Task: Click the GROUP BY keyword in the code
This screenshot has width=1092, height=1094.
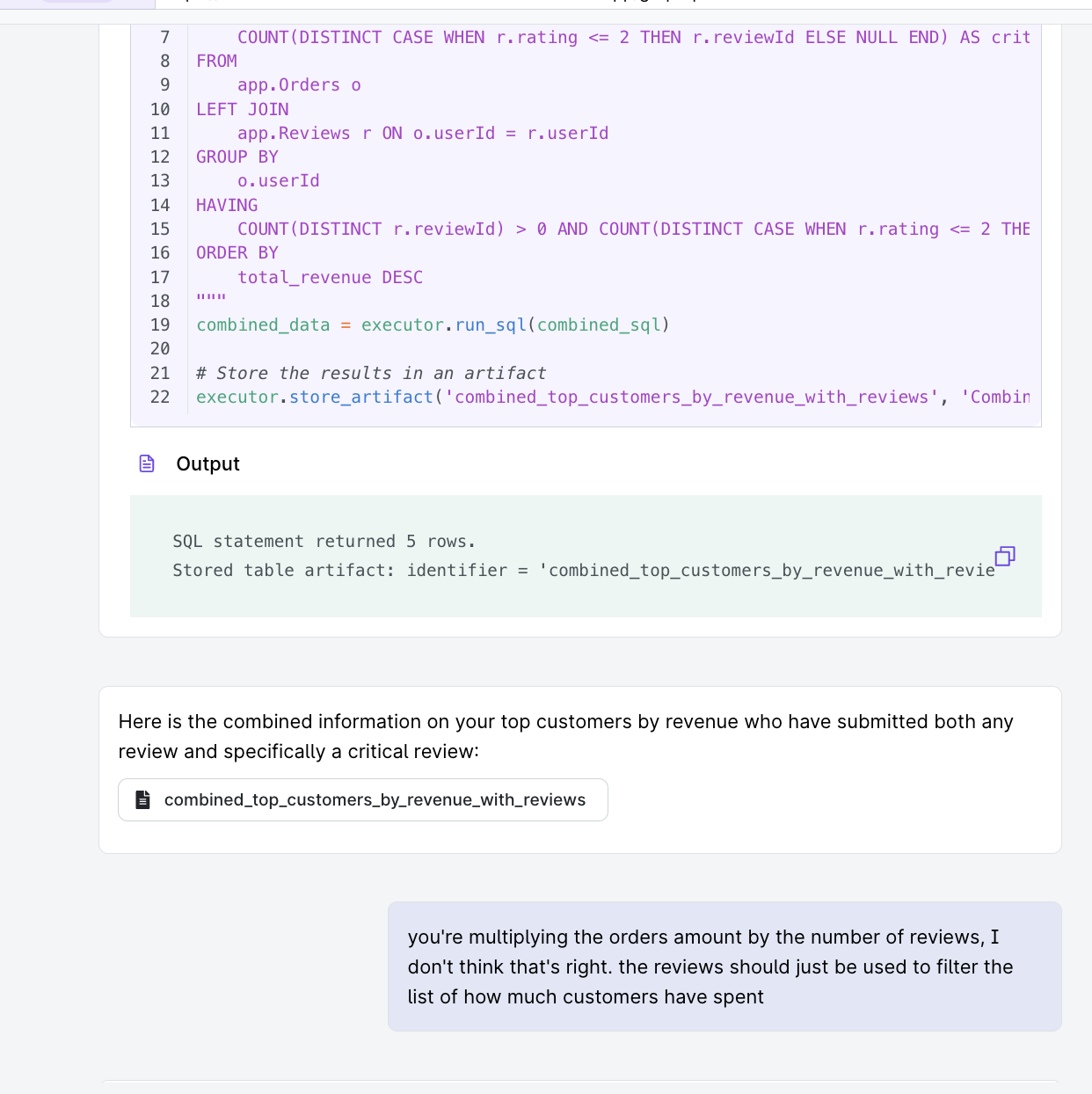Action: click(237, 157)
